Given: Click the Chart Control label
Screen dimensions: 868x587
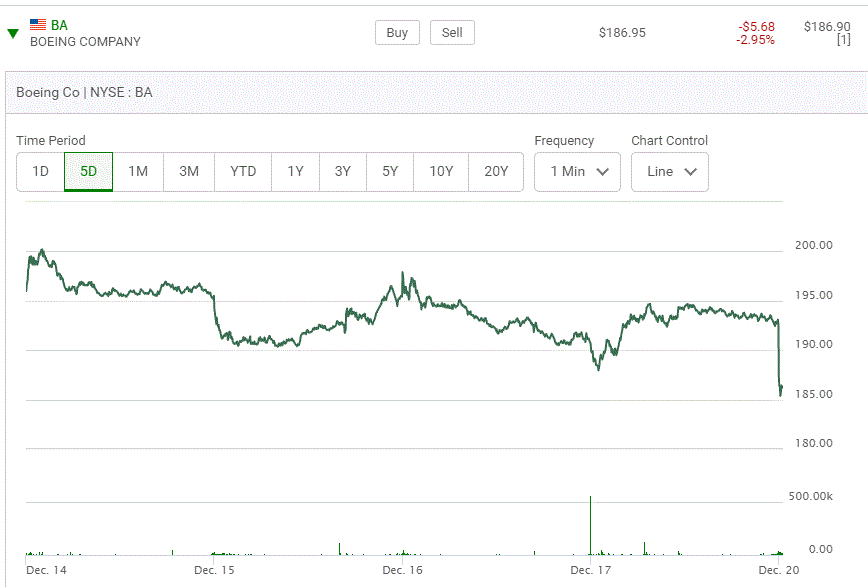Looking at the screenshot, I should pos(670,141).
